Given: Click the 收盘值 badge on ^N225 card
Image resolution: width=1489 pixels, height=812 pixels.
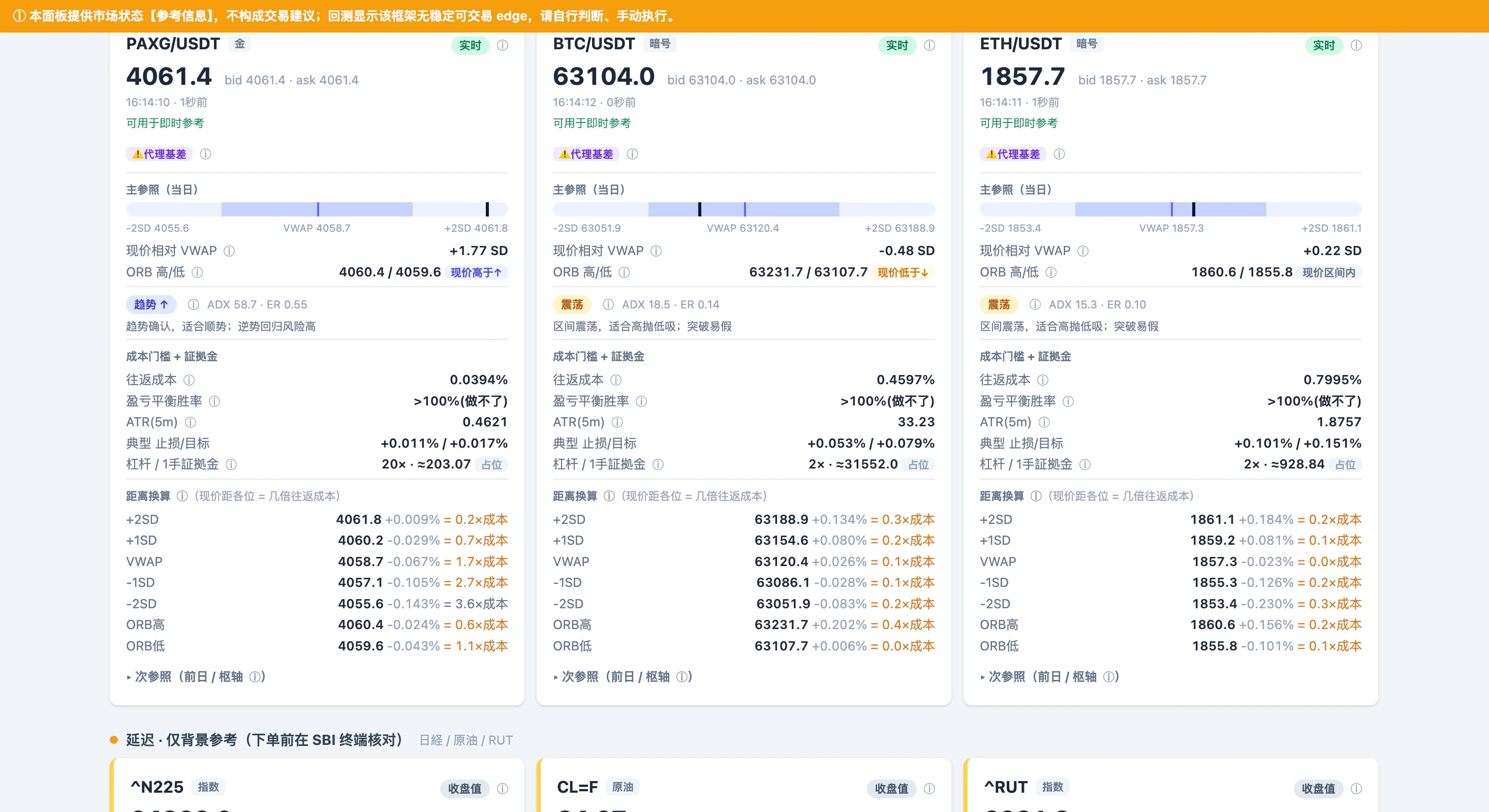Looking at the screenshot, I should (x=464, y=788).
